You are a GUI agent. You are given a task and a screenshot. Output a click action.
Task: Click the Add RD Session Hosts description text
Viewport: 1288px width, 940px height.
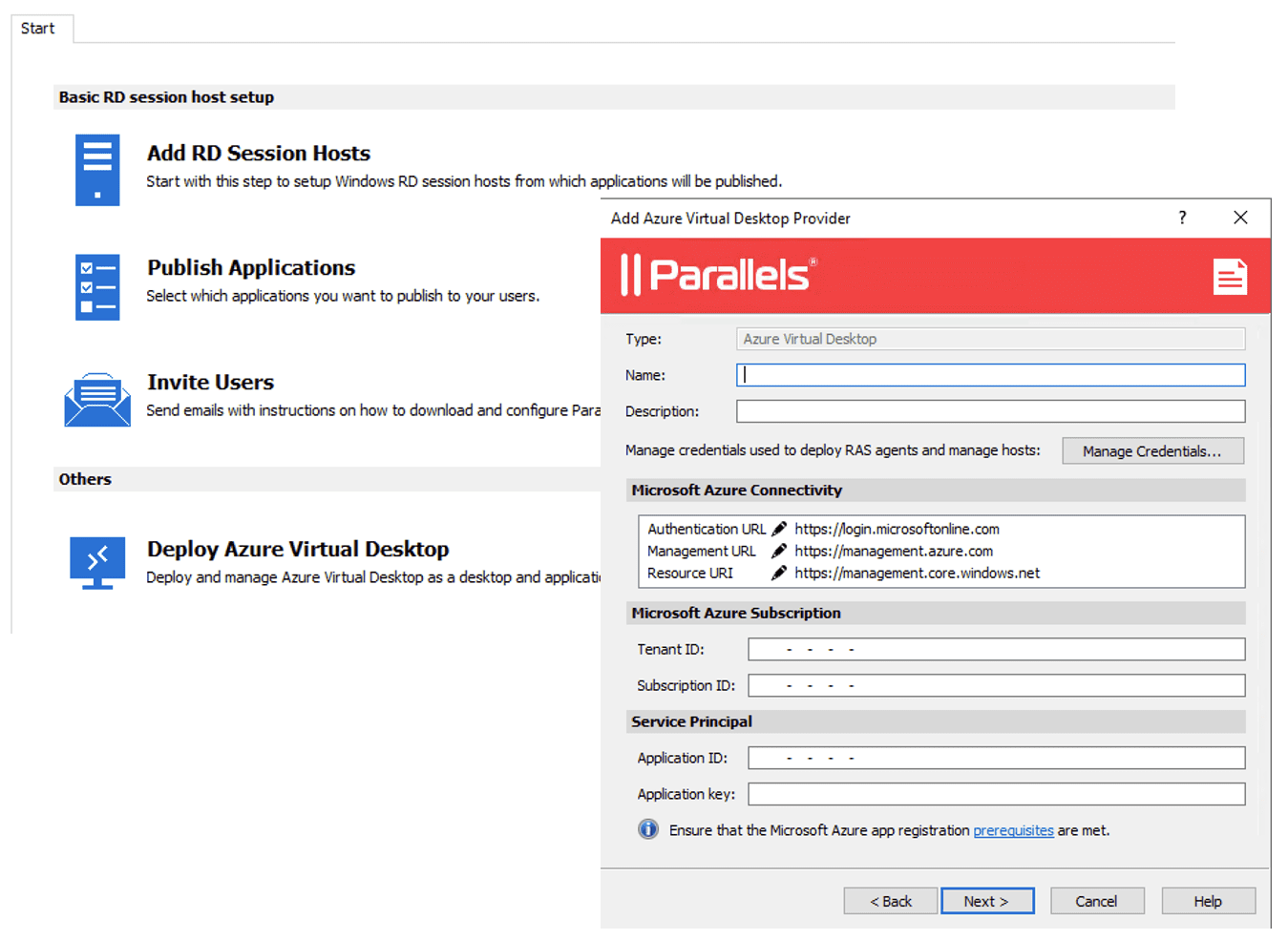464,181
